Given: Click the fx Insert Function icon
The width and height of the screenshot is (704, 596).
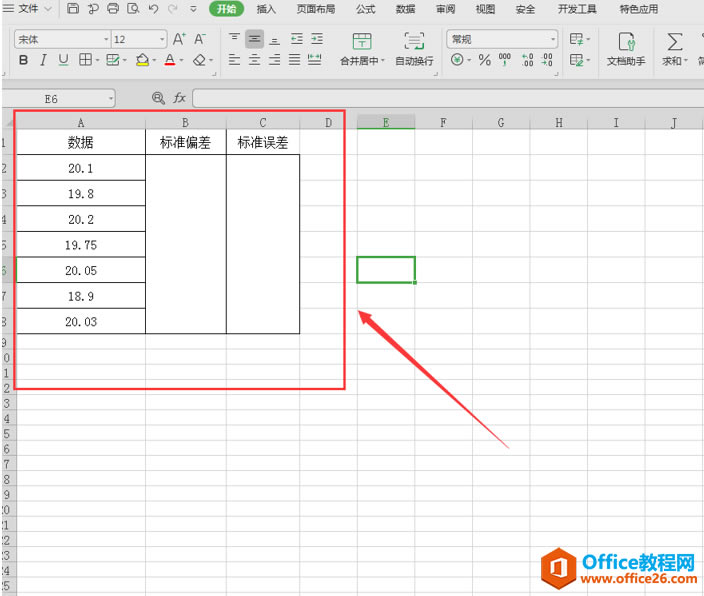Looking at the screenshot, I should click(x=180, y=97).
